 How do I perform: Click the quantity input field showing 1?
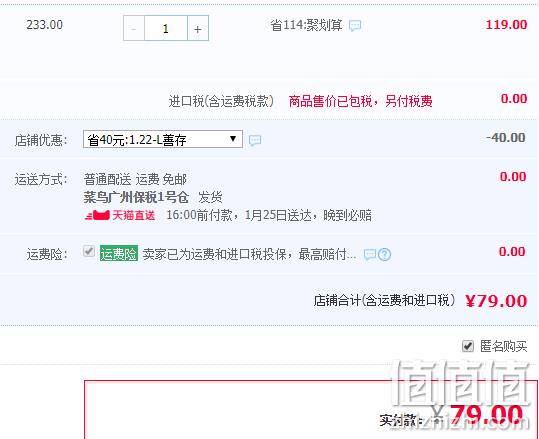click(x=166, y=28)
